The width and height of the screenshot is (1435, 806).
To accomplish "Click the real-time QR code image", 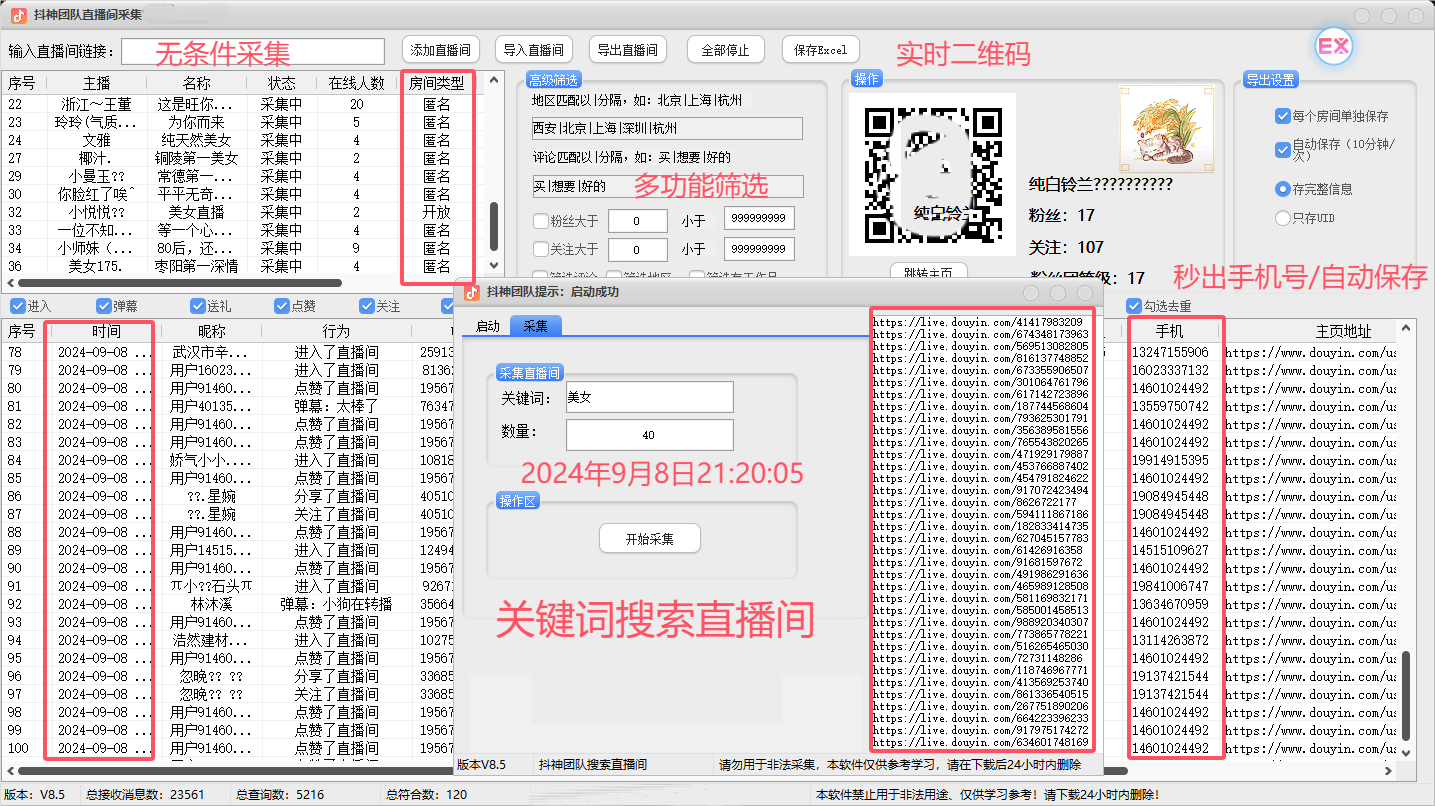I will [x=932, y=176].
